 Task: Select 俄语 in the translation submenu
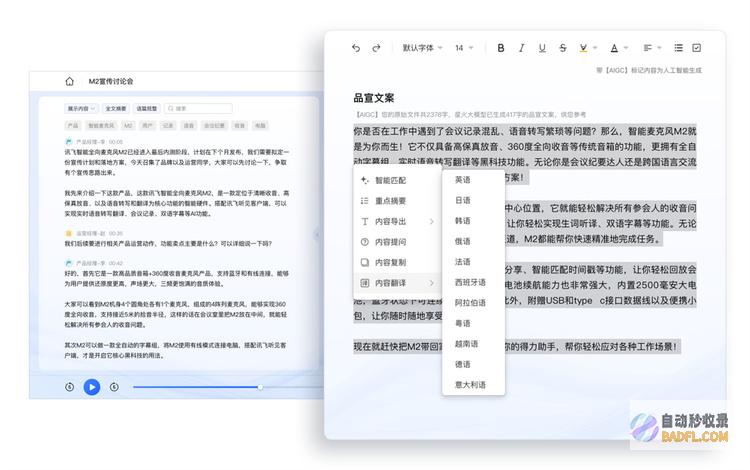(463, 241)
